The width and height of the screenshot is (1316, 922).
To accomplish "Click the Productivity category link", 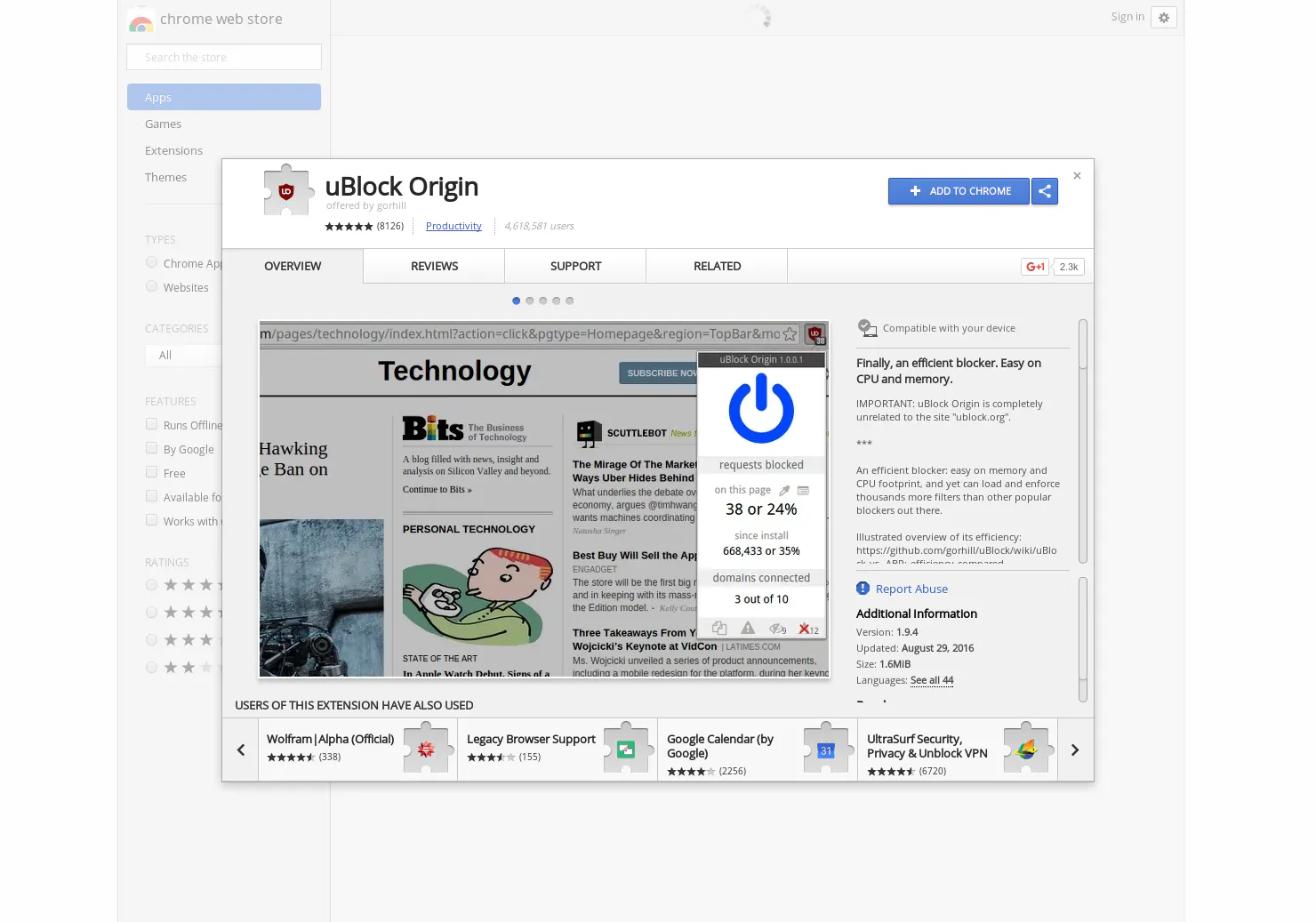I will point(453,226).
